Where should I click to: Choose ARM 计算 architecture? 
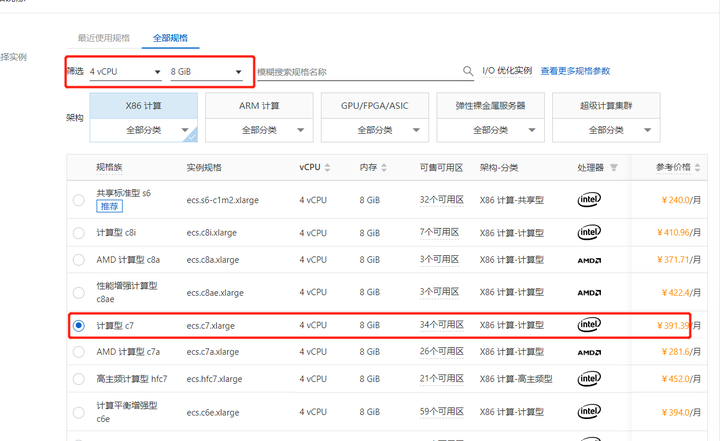click(x=259, y=106)
